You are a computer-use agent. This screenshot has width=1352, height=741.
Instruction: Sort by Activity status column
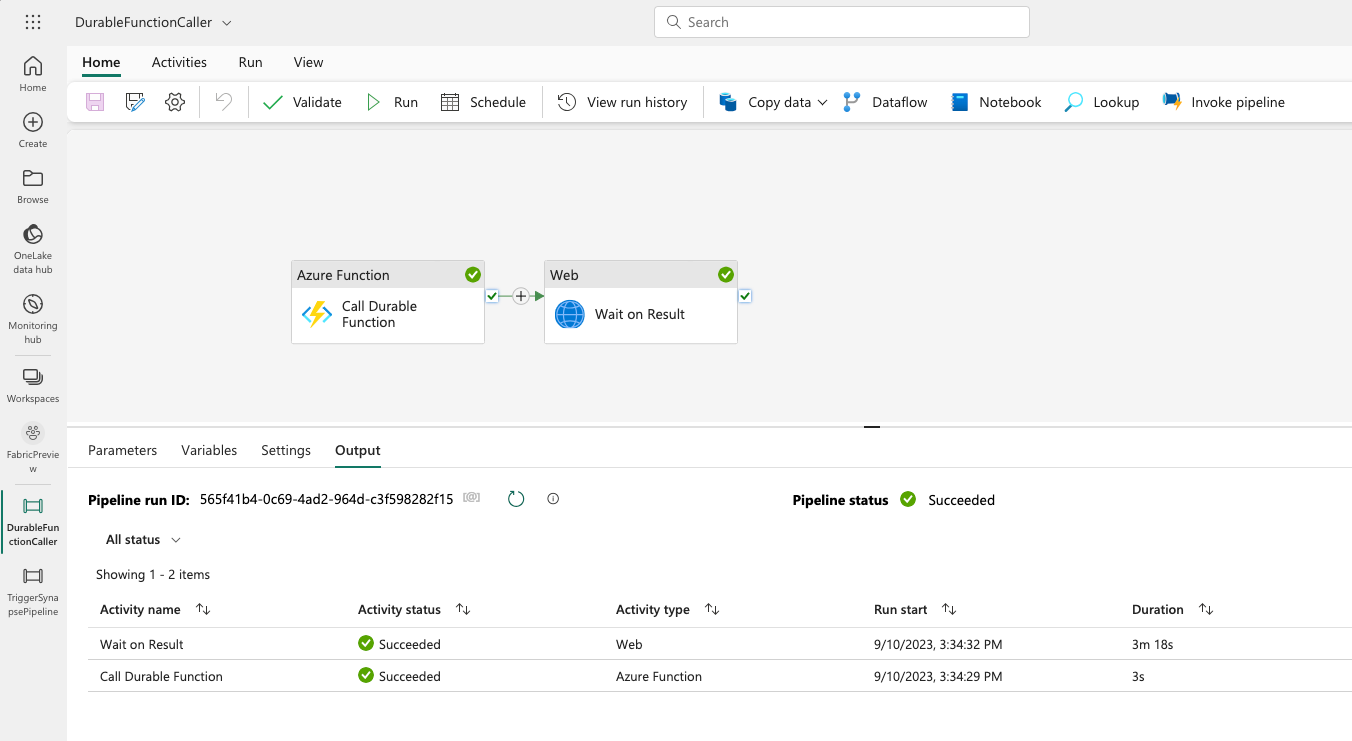click(x=463, y=609)
